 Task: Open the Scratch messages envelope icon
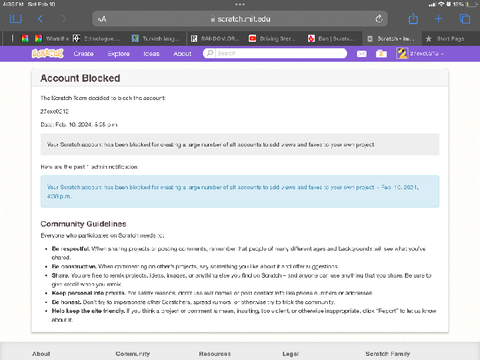(x=362, y=54)
